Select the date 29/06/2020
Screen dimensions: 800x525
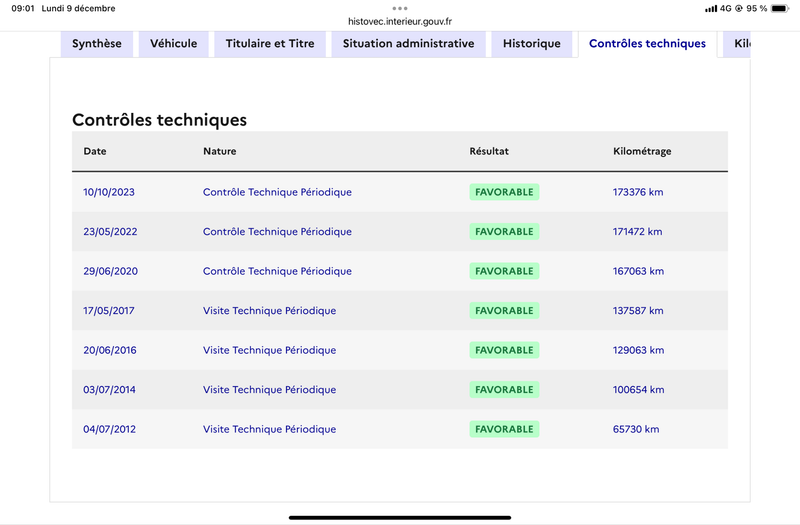(x=110, y=271)
